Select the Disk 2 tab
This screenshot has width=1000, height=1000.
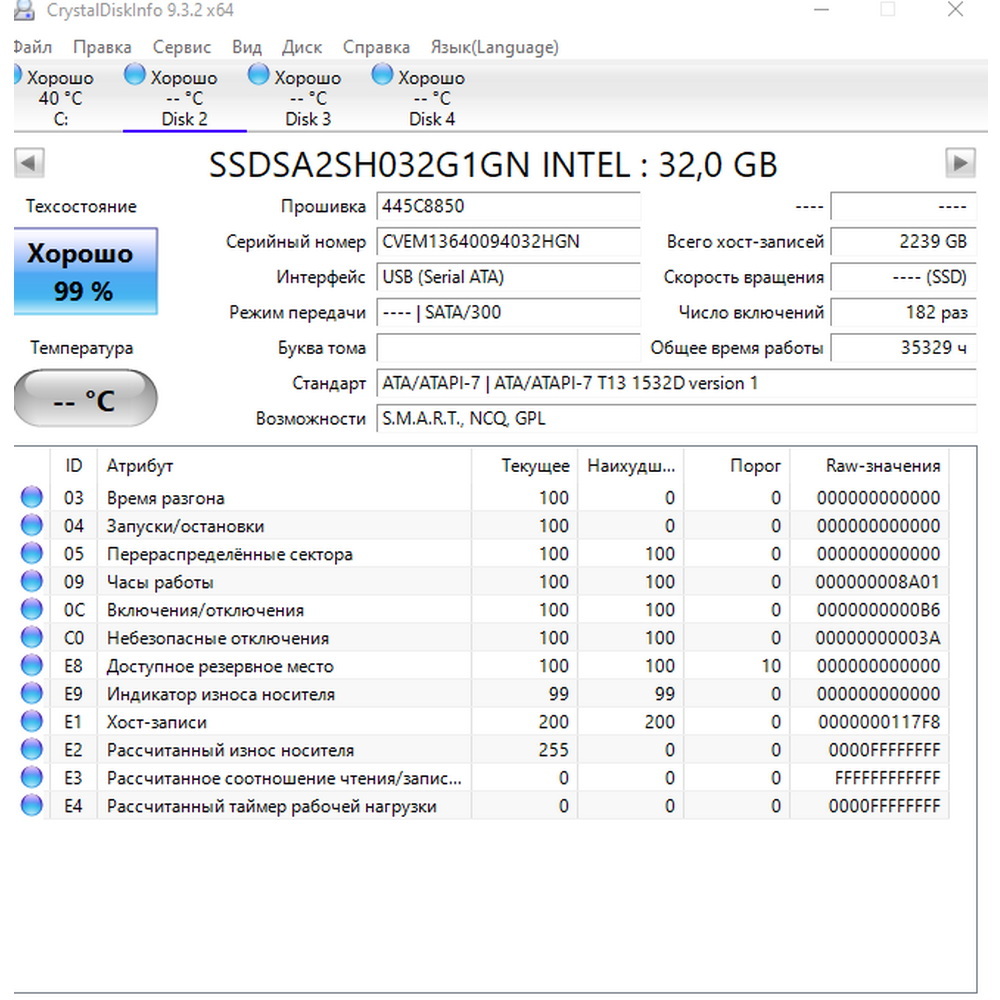[184, 97]
